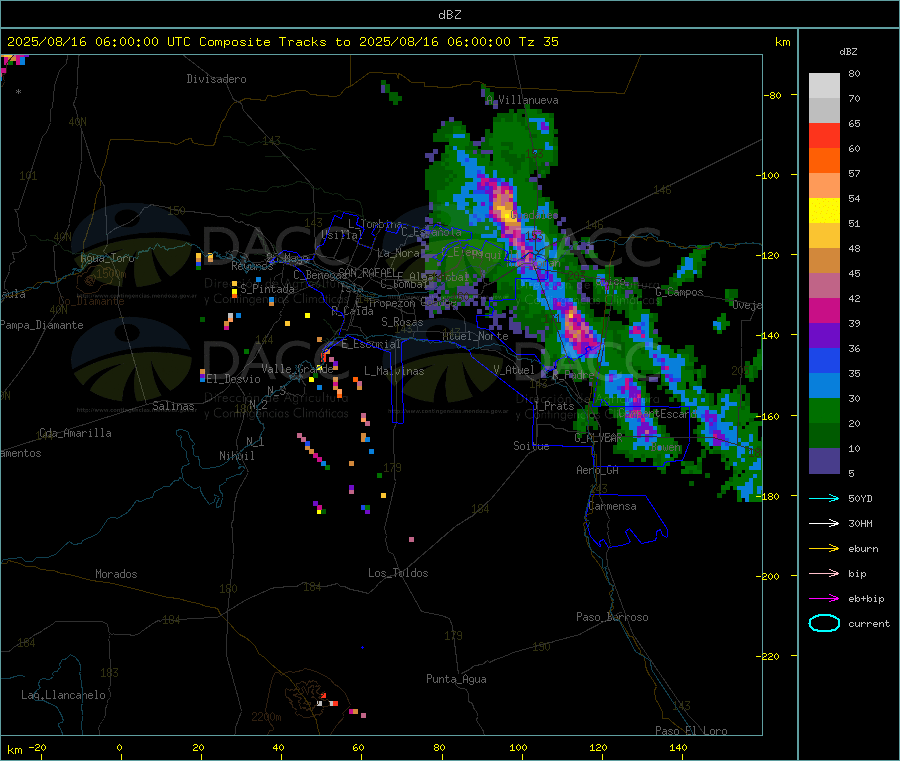Select the green 20-30 dBZ color band
The width and height of the screenshot is (900, 761).
tap(824, 410)
